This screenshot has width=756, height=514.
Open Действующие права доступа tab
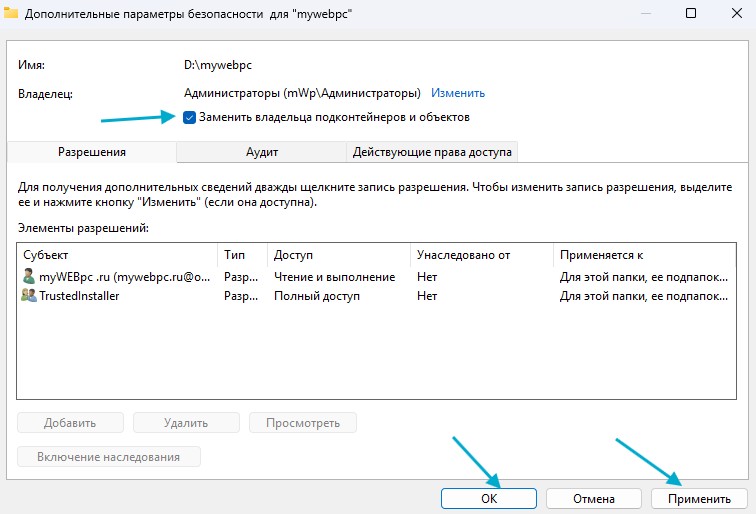coord(432,152)
